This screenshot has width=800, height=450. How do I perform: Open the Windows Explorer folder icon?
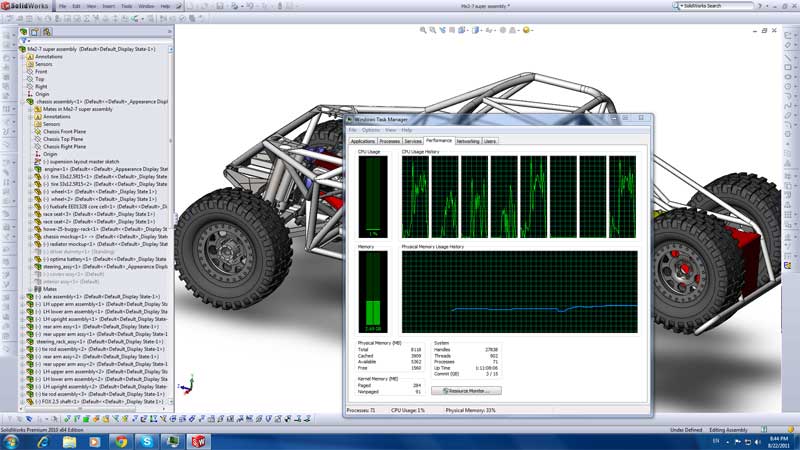point(70,440)
